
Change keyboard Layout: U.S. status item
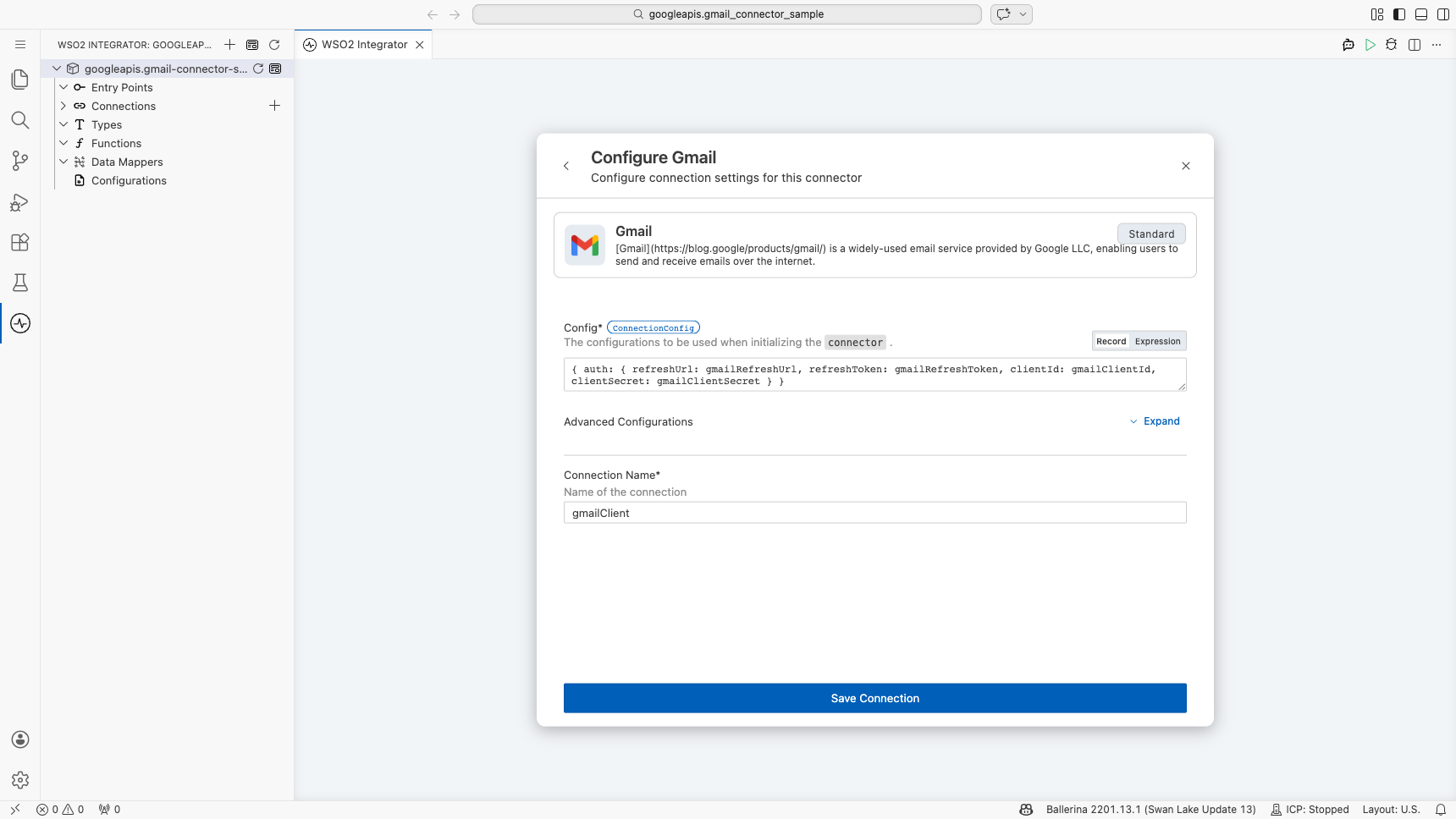click(x=1391, y=810)
